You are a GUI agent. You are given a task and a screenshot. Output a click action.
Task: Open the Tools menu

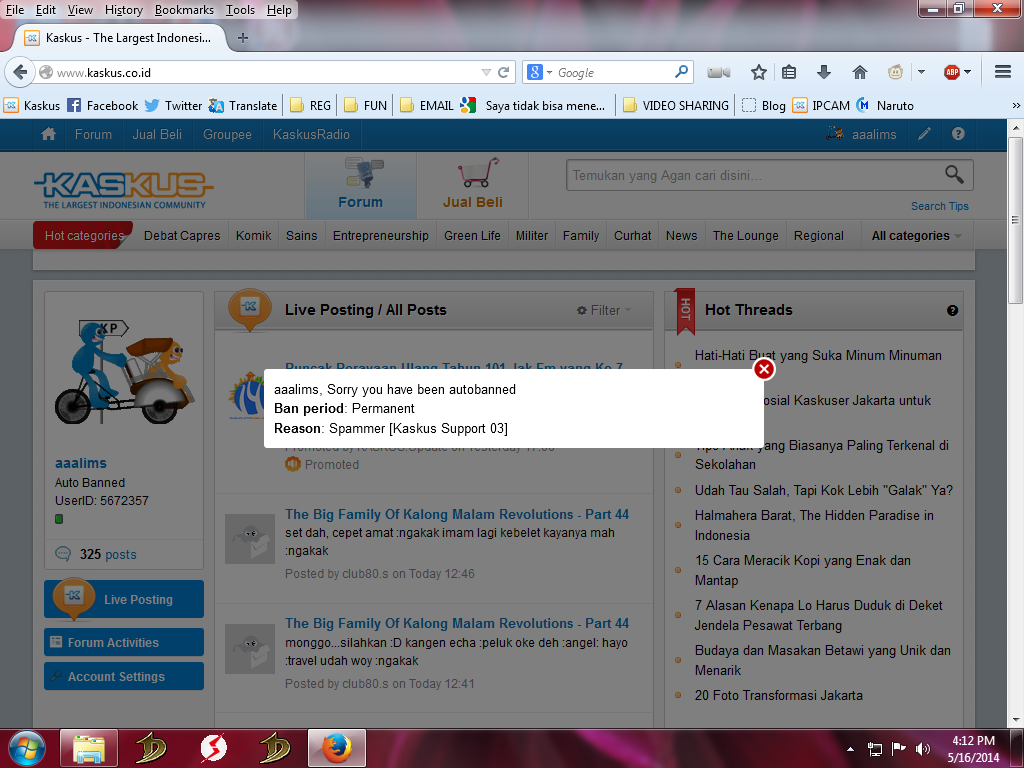coord(240,10)
